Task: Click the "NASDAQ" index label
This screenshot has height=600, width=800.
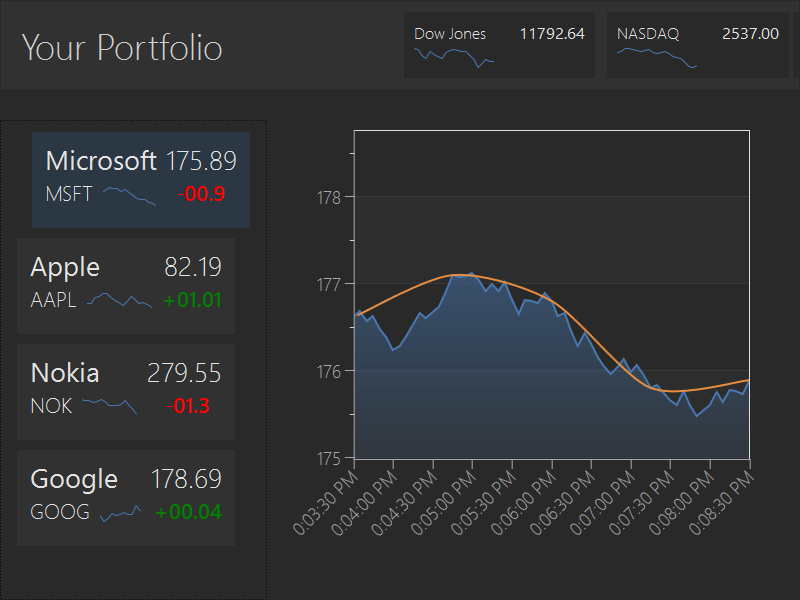Action: coord(647,34)
